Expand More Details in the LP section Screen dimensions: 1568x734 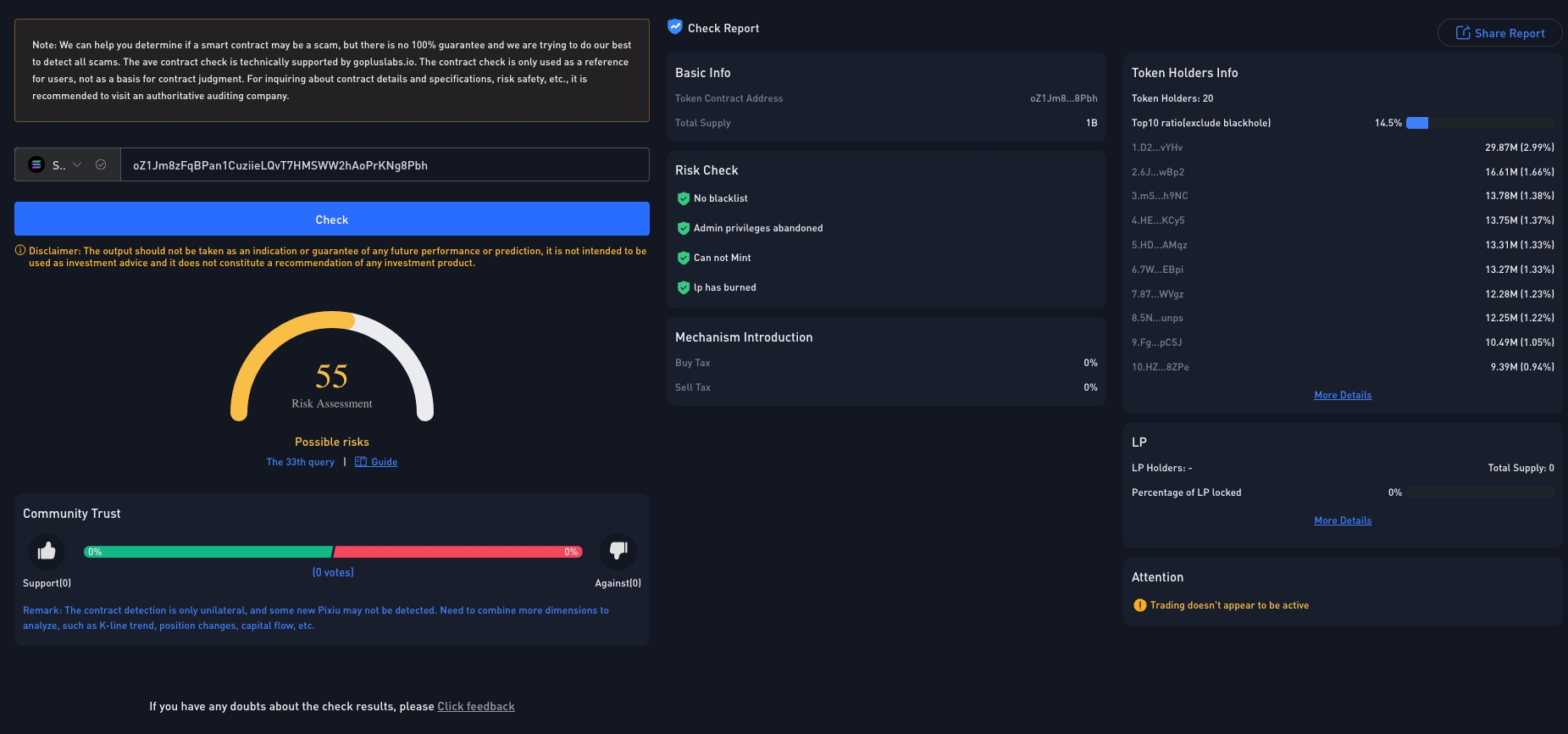tap(1343, 520)
